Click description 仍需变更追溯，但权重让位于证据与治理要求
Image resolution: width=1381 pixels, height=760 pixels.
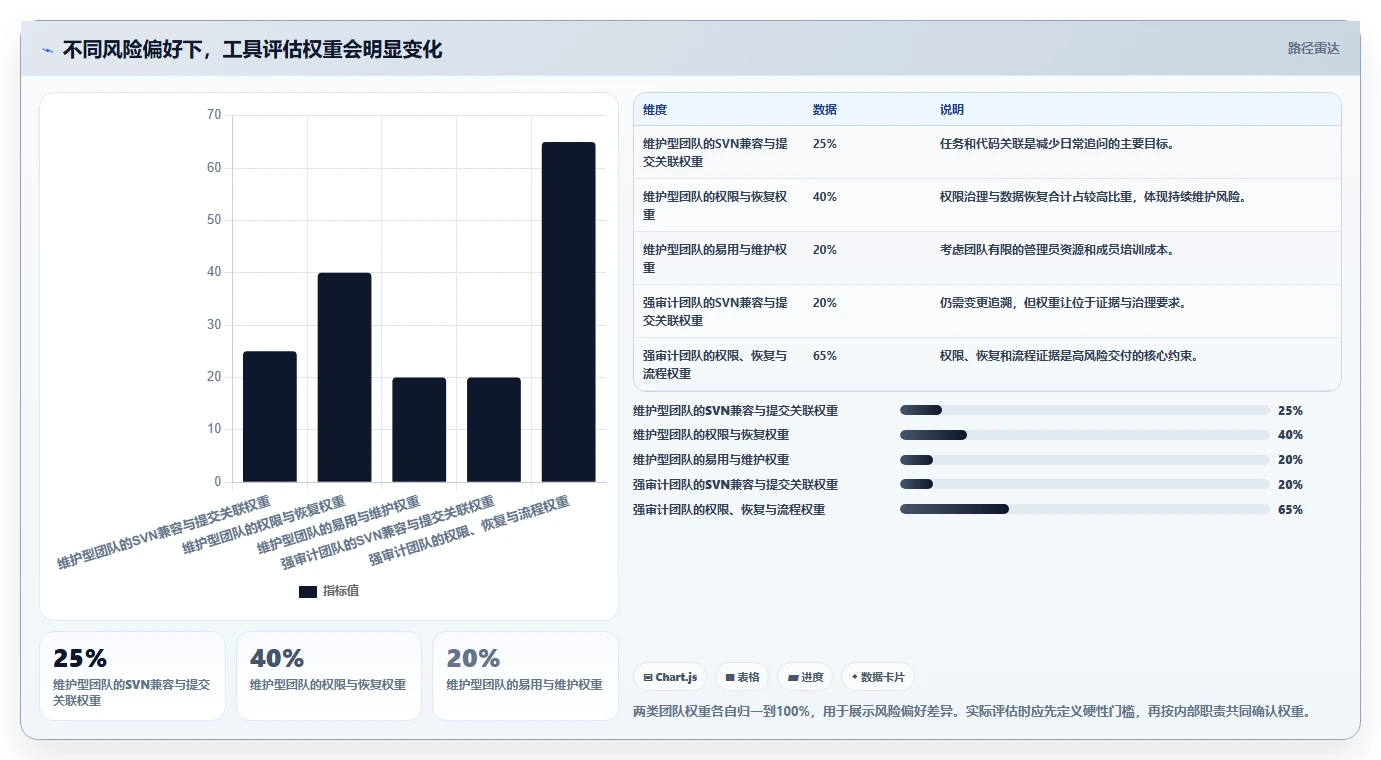tap(1063, 303)
